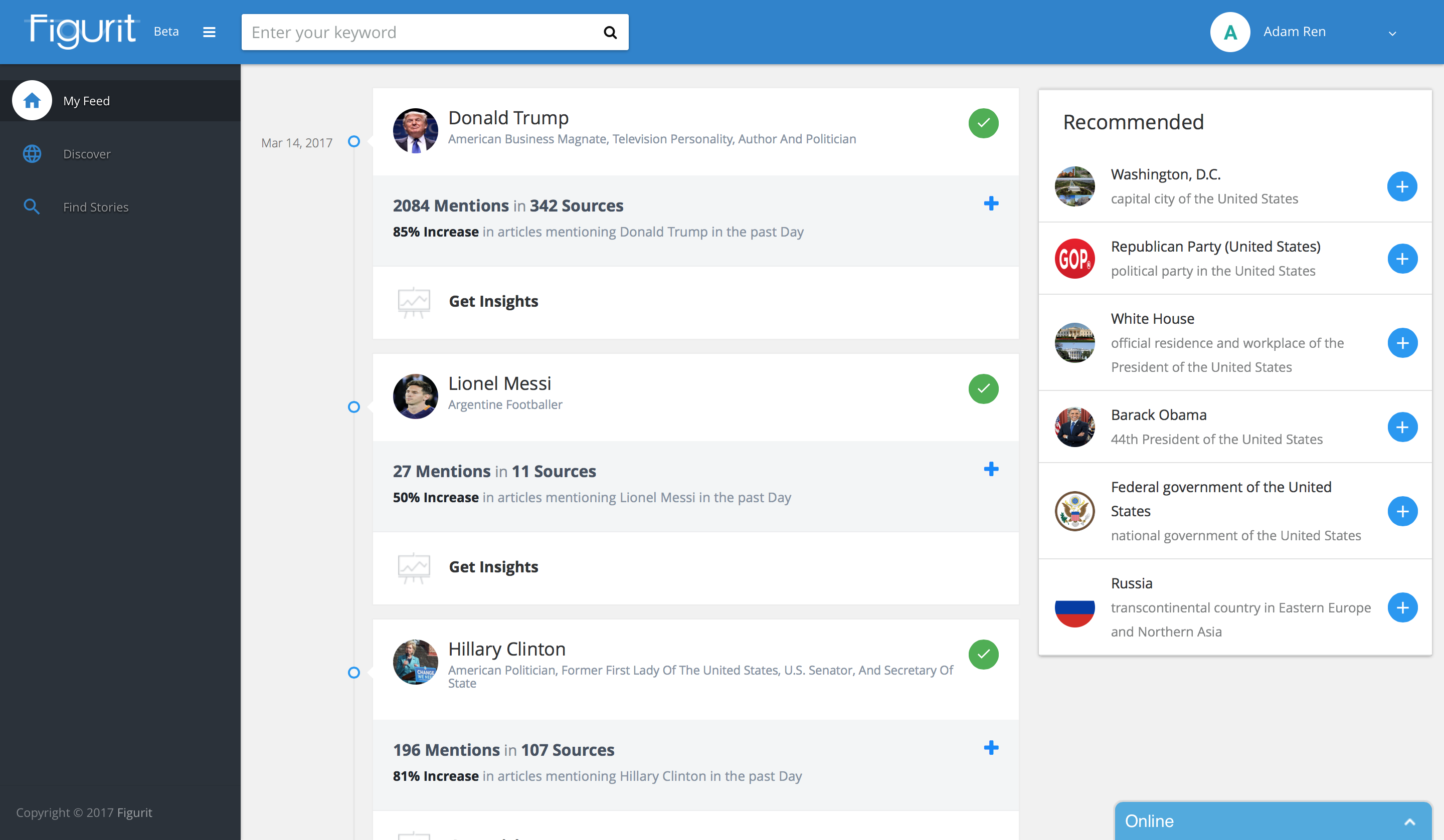Click Get Insights under Donald Trump
The image size is (1444, 840).
[x=493, y=301]
